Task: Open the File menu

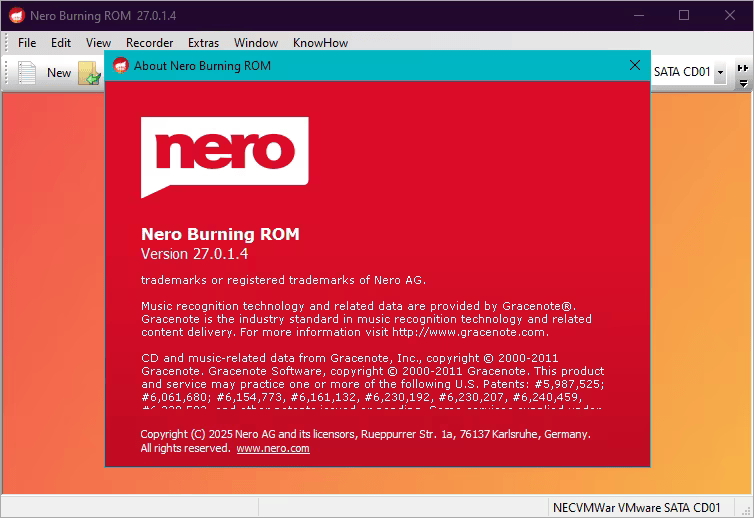Action: coord(27,43)
